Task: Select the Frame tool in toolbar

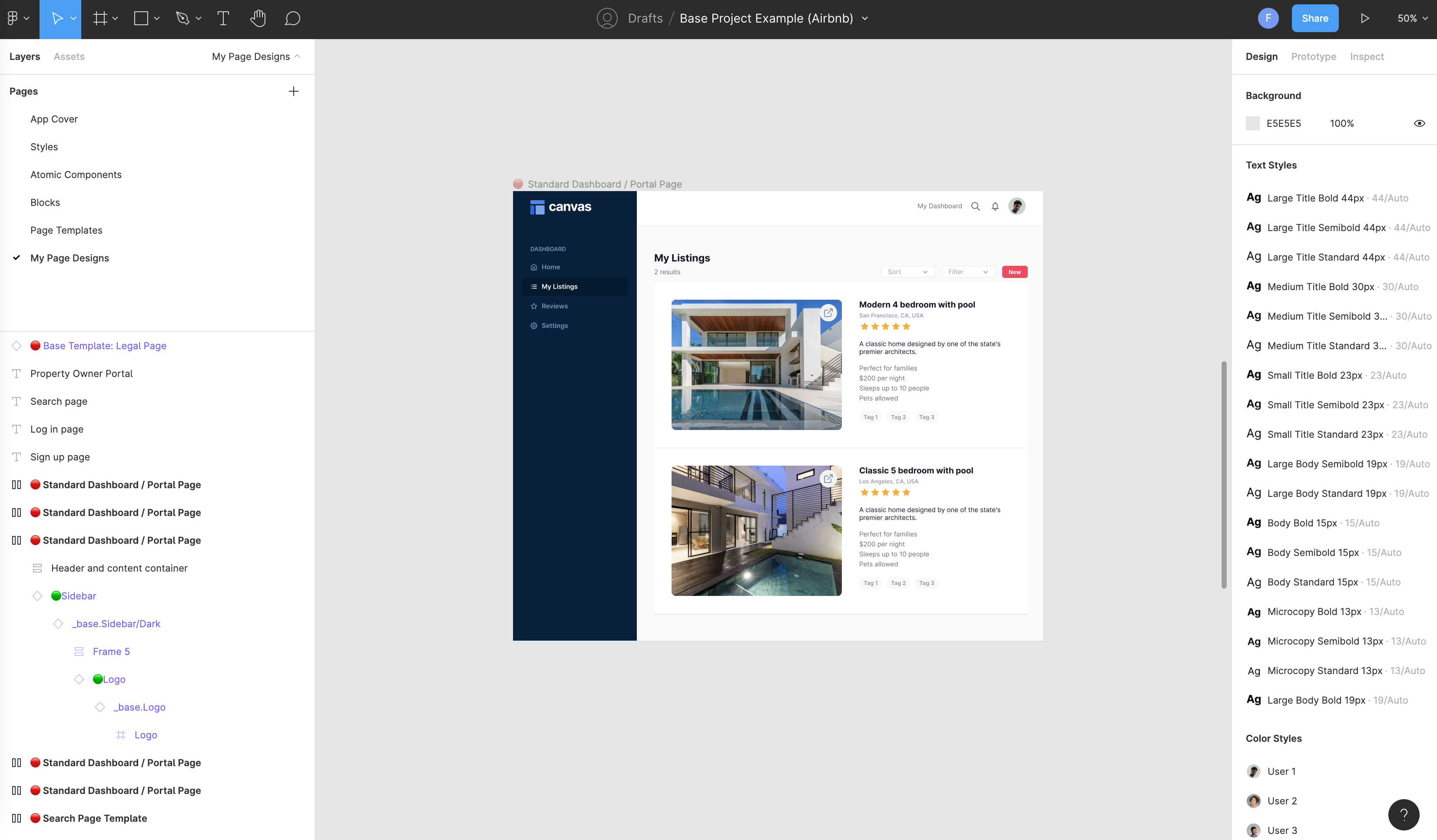Action: pos(100,18)
